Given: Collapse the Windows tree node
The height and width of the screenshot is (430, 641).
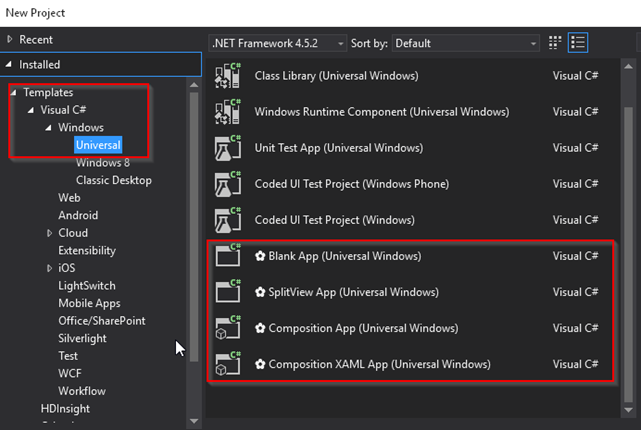Looking at the screenshot, I should click(x=48, y=128).
